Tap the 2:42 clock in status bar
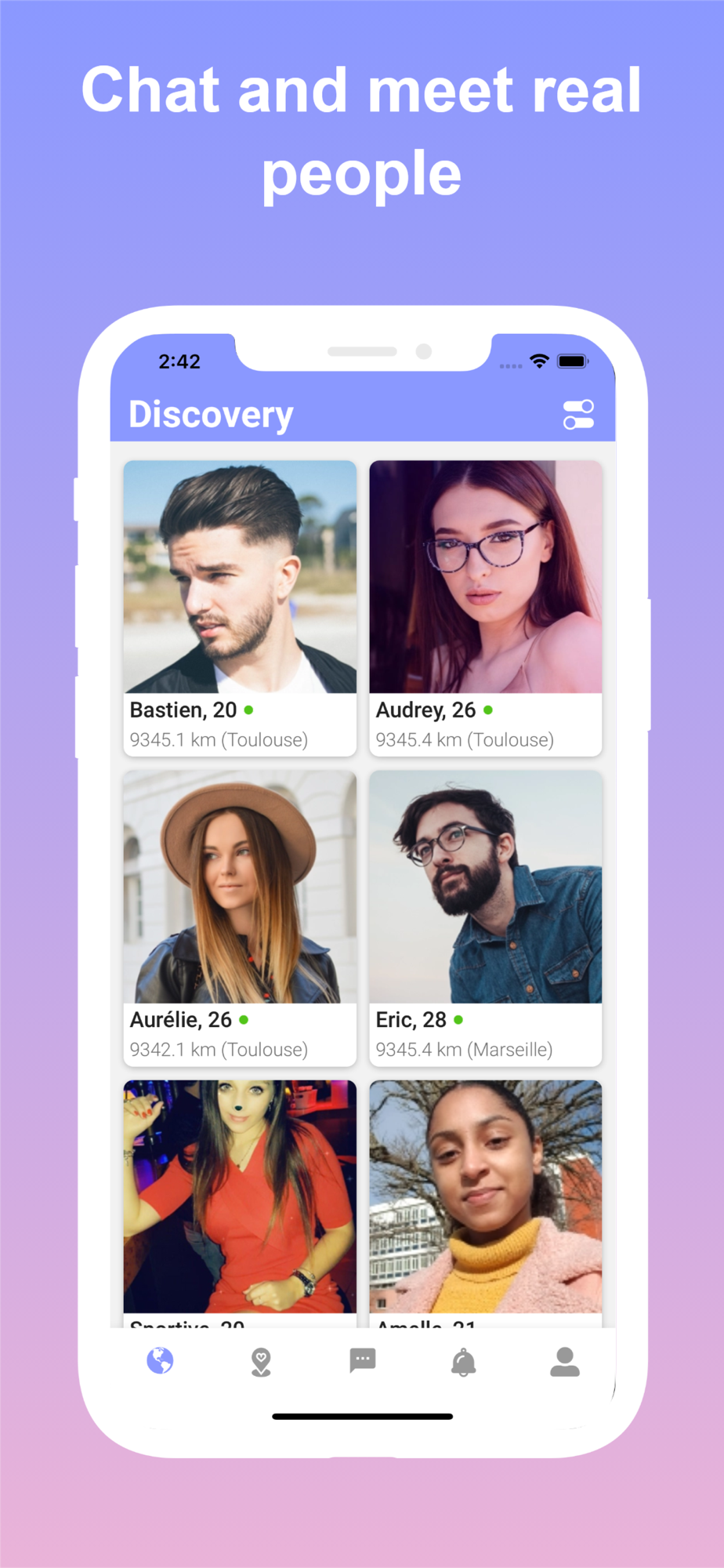 179,361
